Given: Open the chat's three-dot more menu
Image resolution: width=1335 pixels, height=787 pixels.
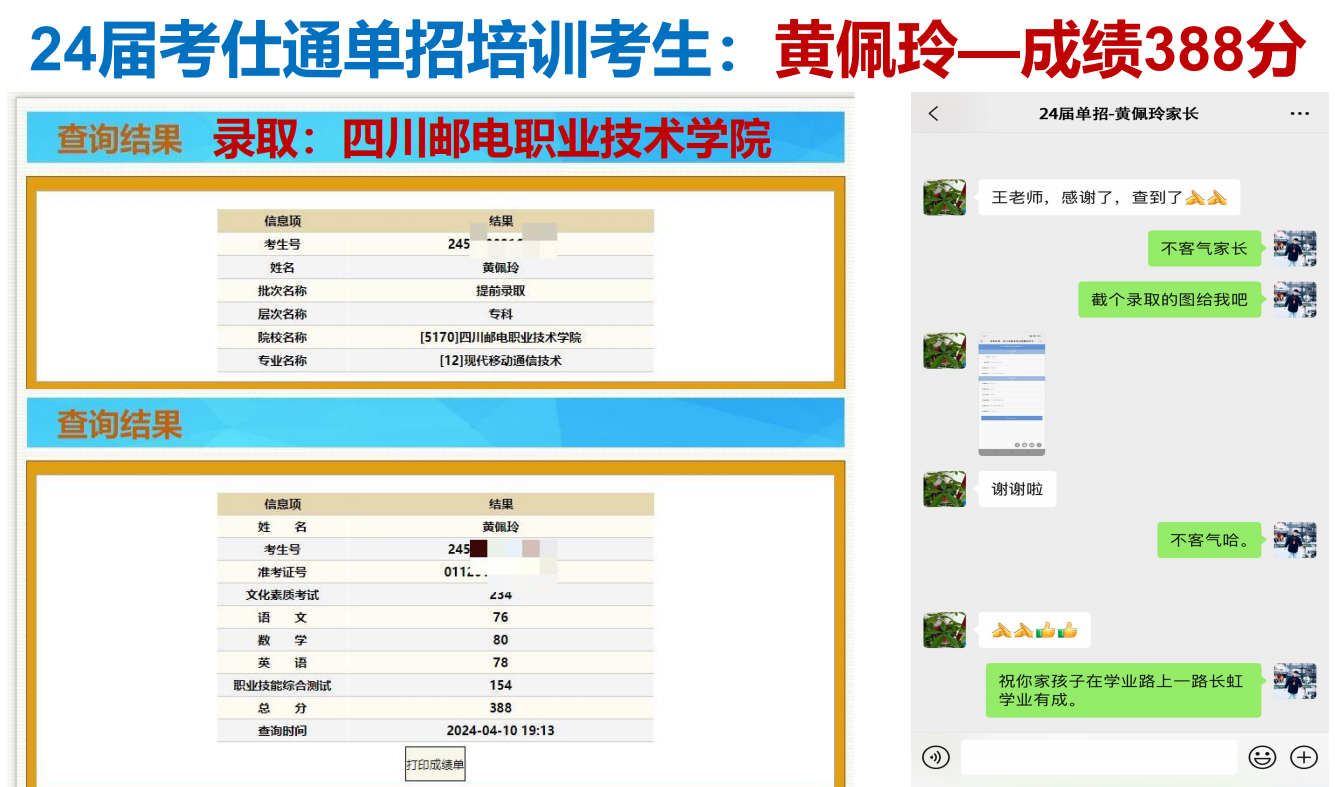Looking at the screenshot, I should click(x=1299, y=114).
